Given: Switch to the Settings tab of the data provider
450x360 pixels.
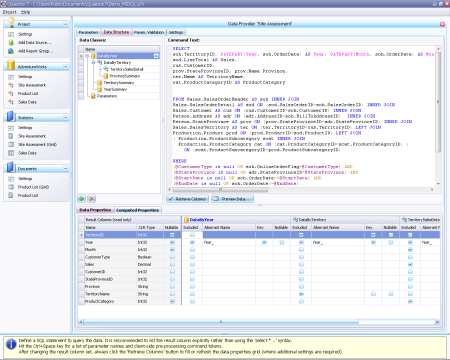Looking at the screenshot, I should pos(176,32).
